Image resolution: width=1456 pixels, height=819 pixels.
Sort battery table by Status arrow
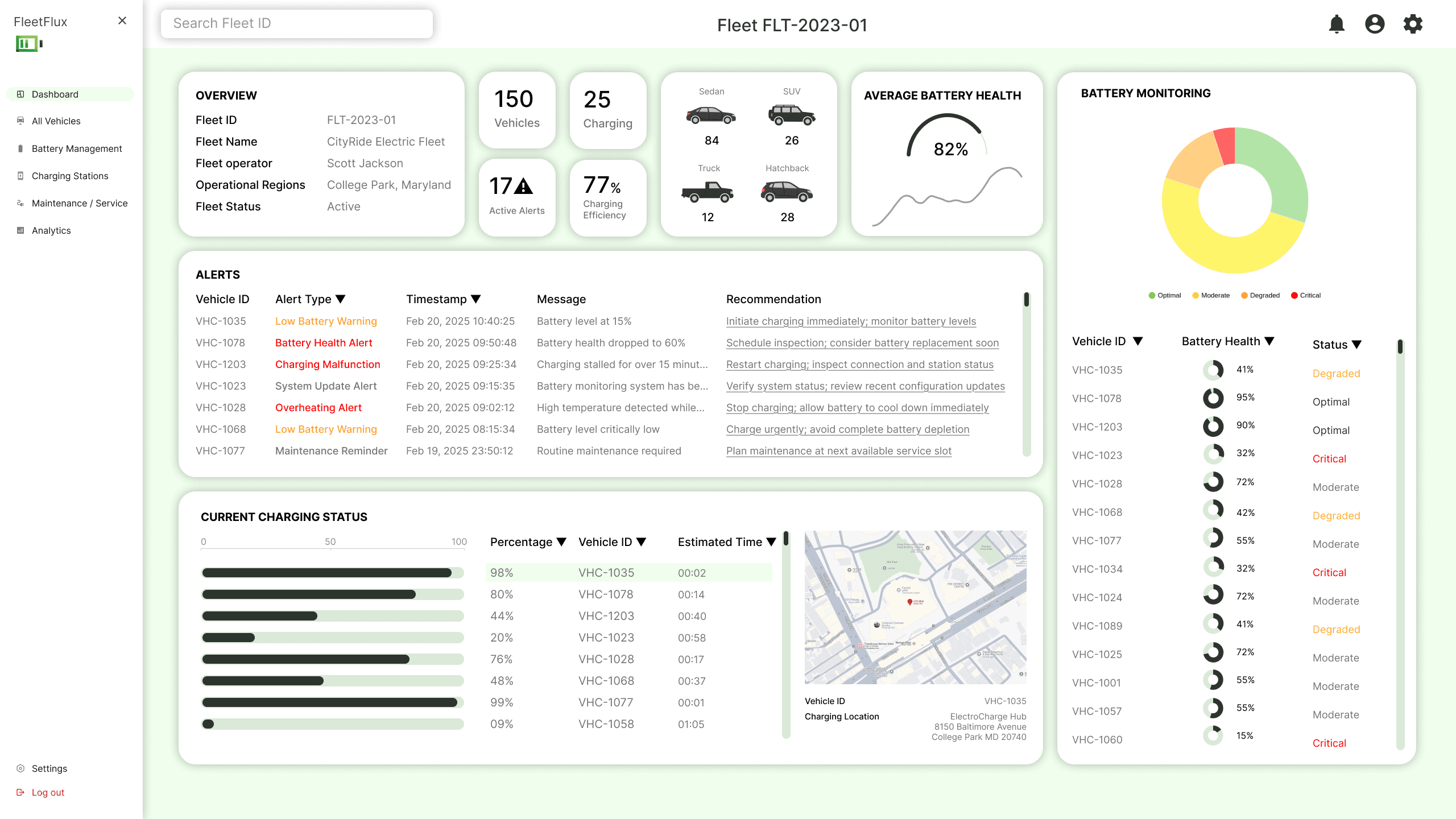[x=1356, y=345]
